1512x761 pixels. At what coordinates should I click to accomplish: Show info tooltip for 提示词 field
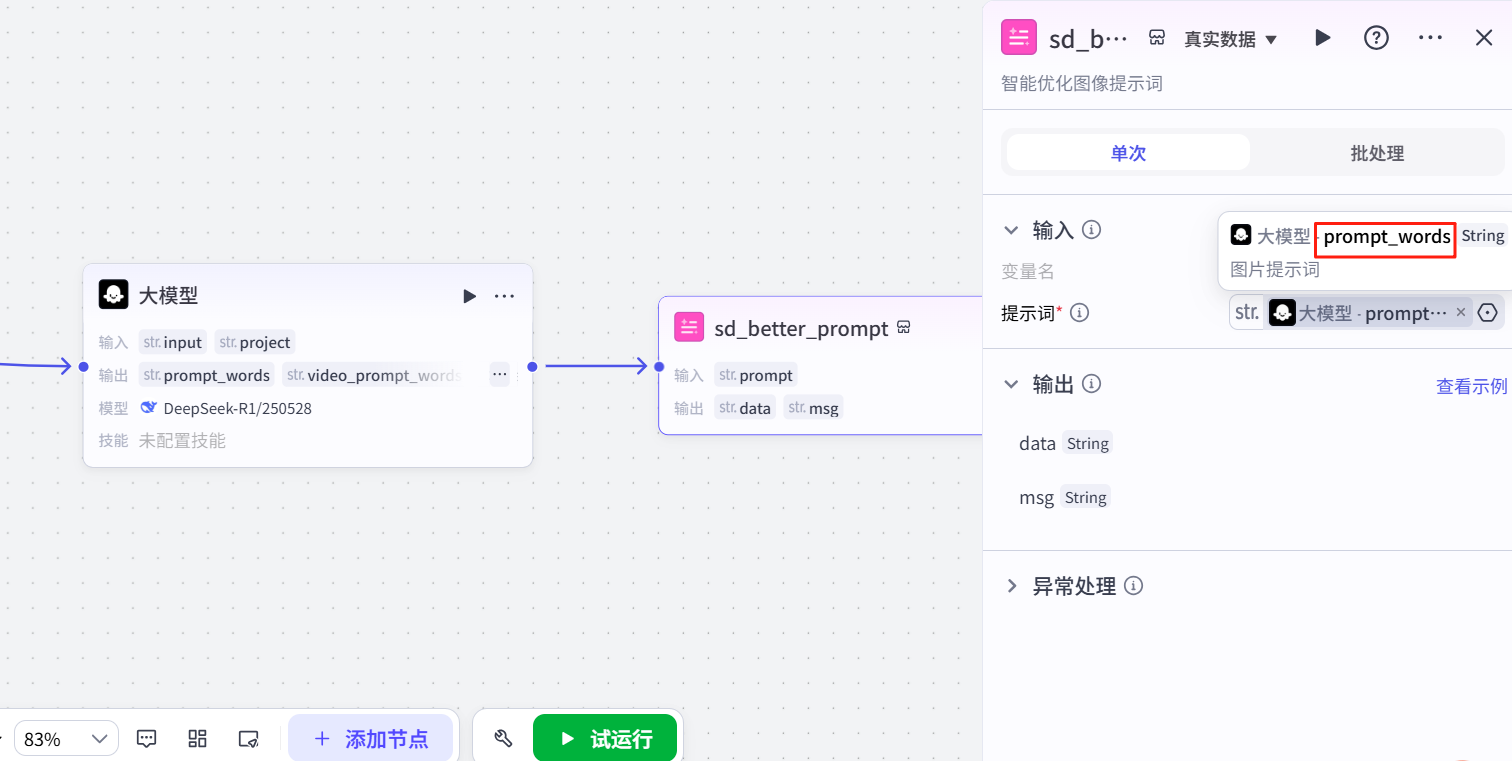[x=1079, y=313]
